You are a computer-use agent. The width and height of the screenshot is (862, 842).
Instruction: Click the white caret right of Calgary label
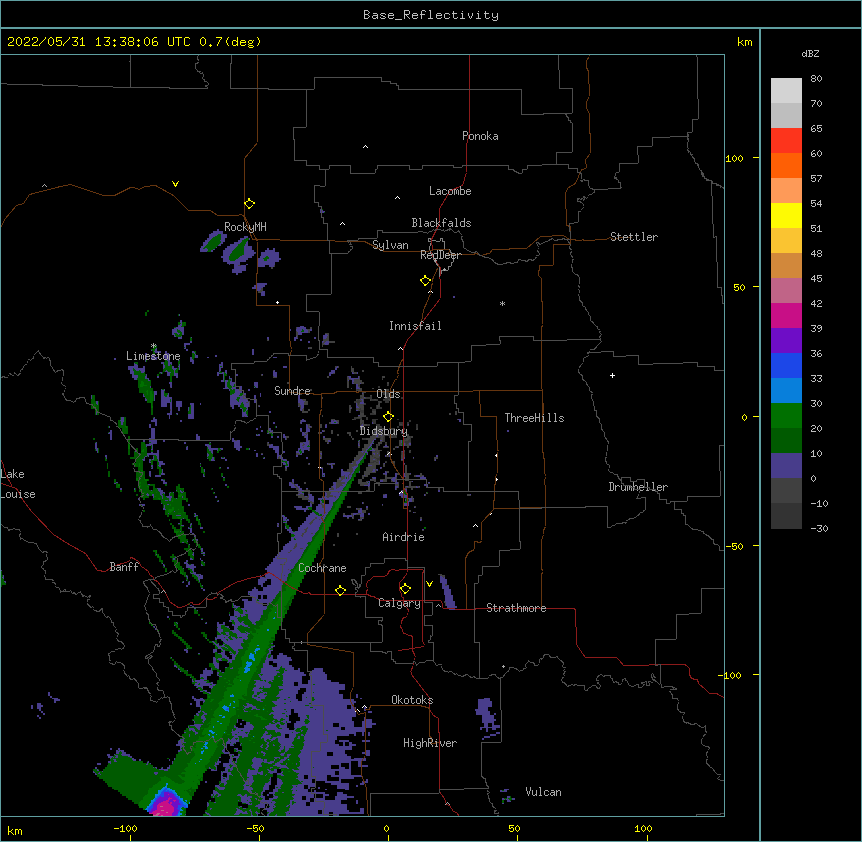[x=438, y=605]
